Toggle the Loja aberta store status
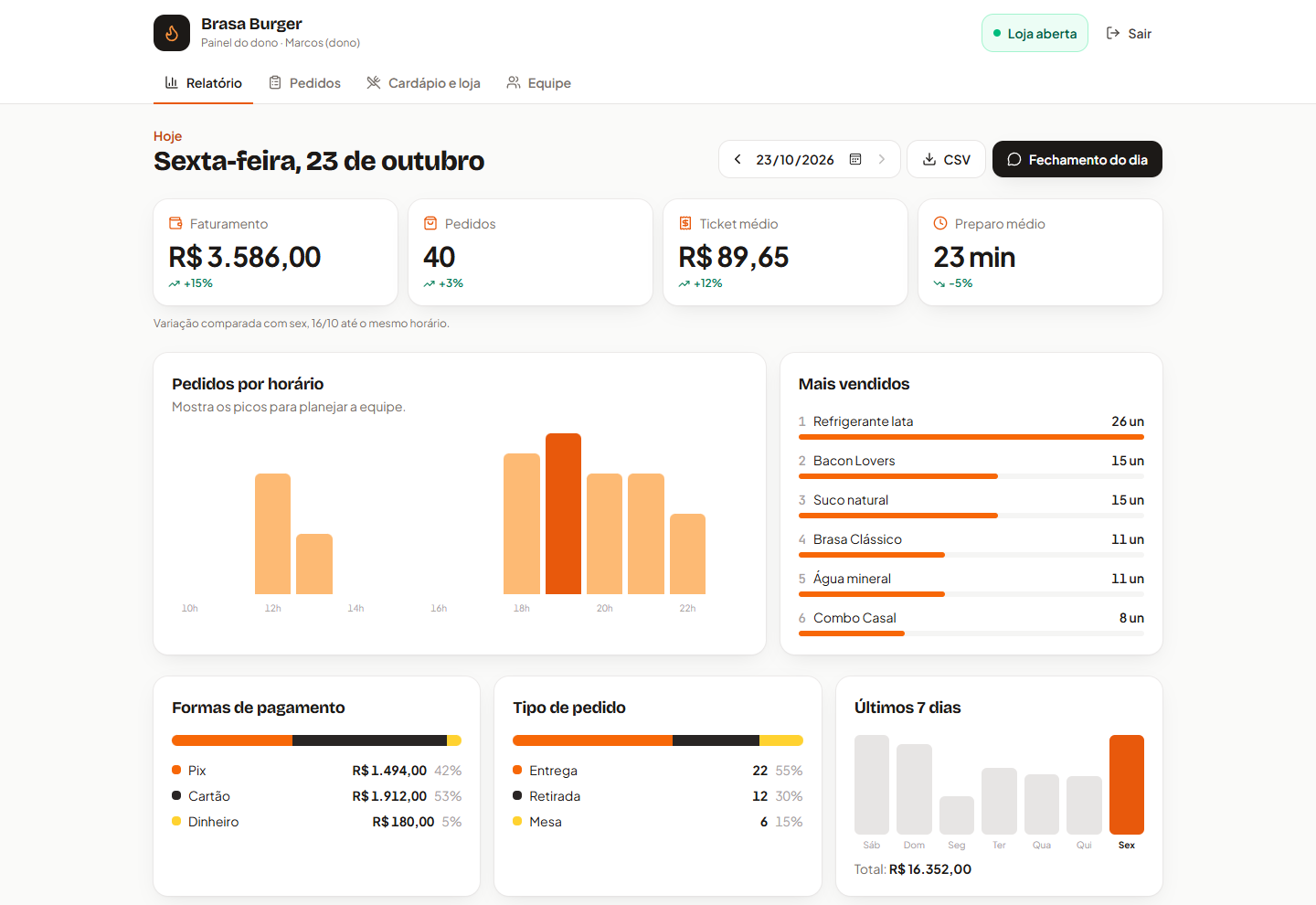Viewport: 1316px width, 905px height. [1035, 33]
